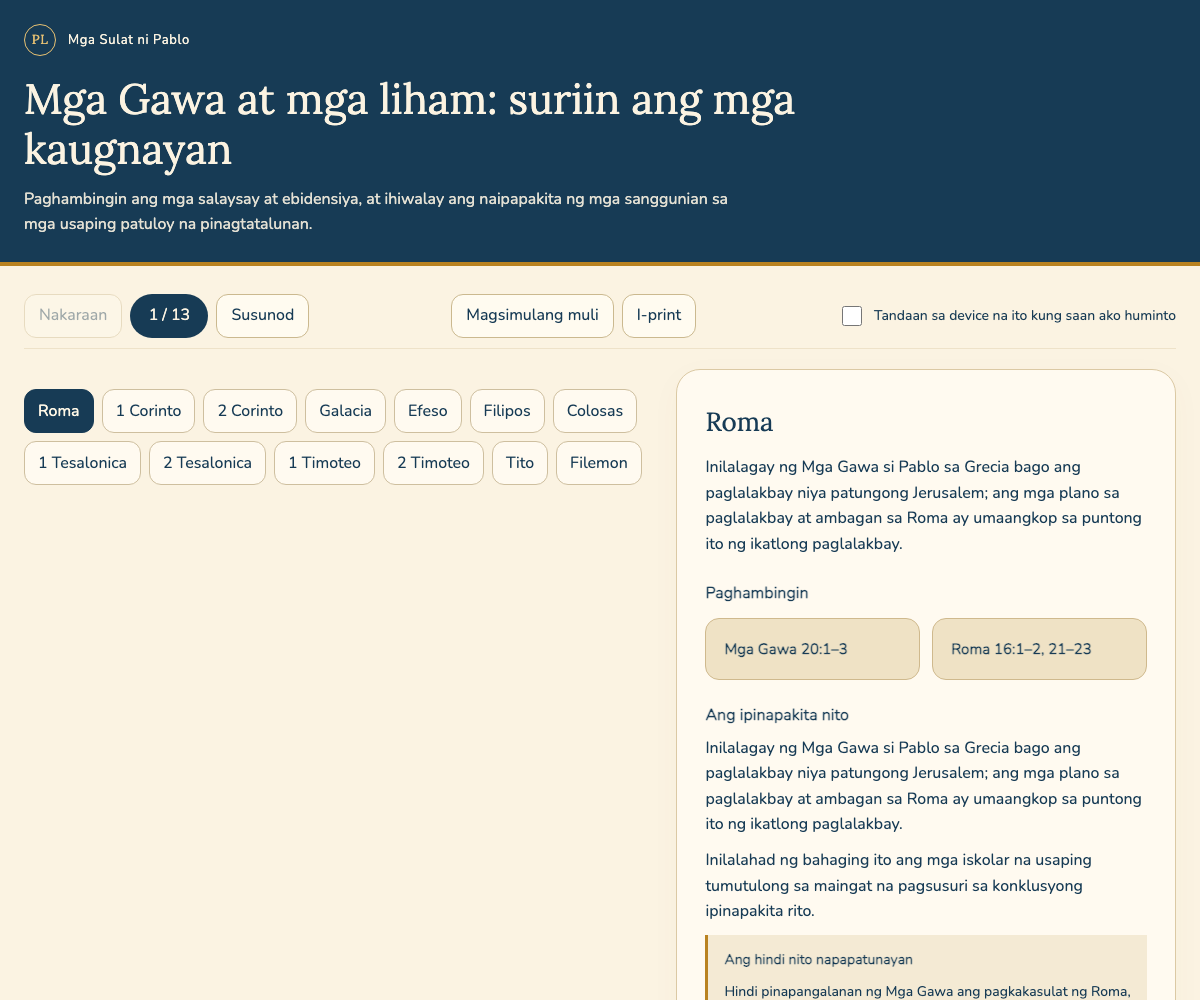Open the 2 Timoteo tab
The width and height of the screenshot is (1200, 1000).
point(433,463)
